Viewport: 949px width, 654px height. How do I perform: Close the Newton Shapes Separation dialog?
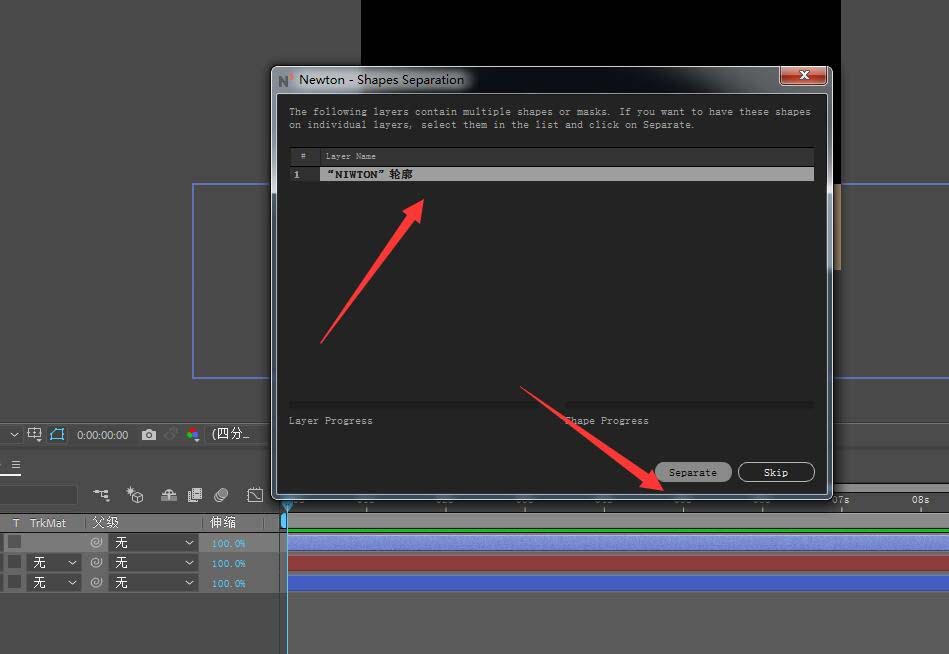click(x=804, y=76)
